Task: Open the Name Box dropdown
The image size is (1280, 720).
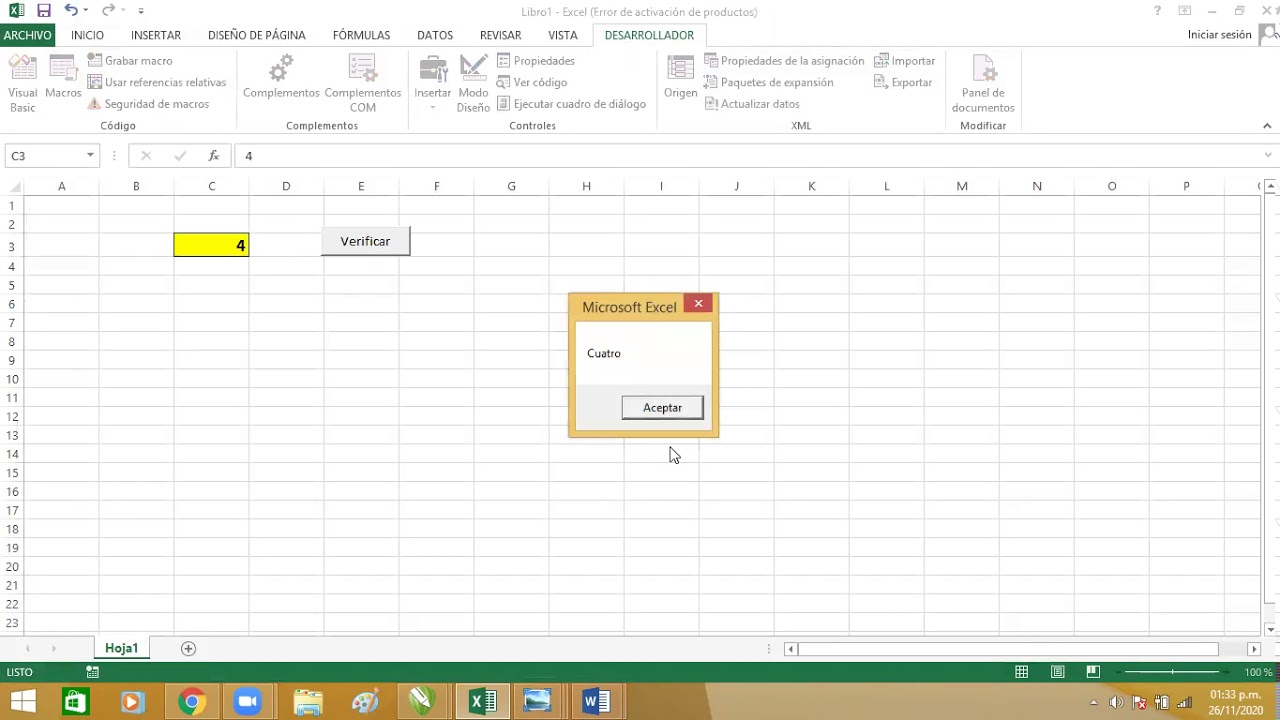Action: (x=90, y=156)
